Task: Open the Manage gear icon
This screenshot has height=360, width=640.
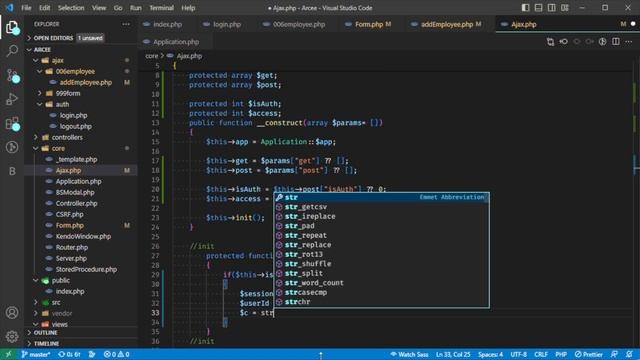Action: pos(12,336)
